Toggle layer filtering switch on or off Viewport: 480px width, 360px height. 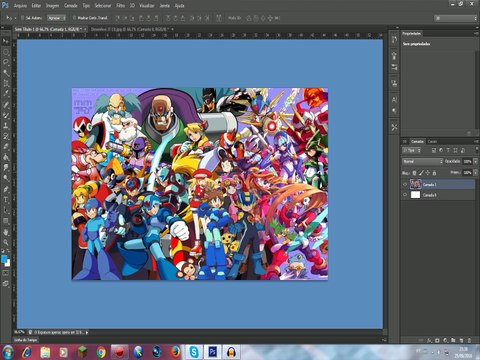[476, 150]
